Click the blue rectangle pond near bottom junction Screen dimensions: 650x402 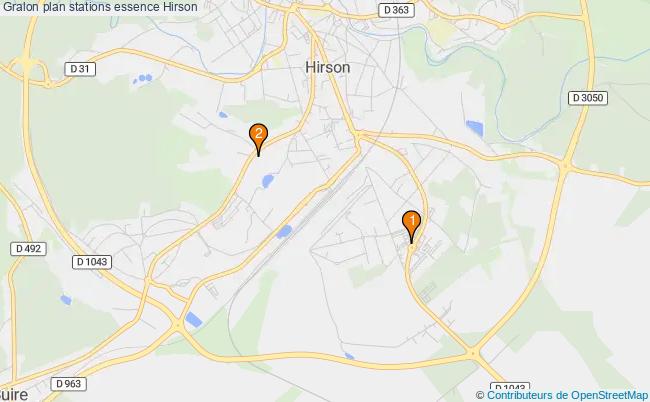pos(194,320)
